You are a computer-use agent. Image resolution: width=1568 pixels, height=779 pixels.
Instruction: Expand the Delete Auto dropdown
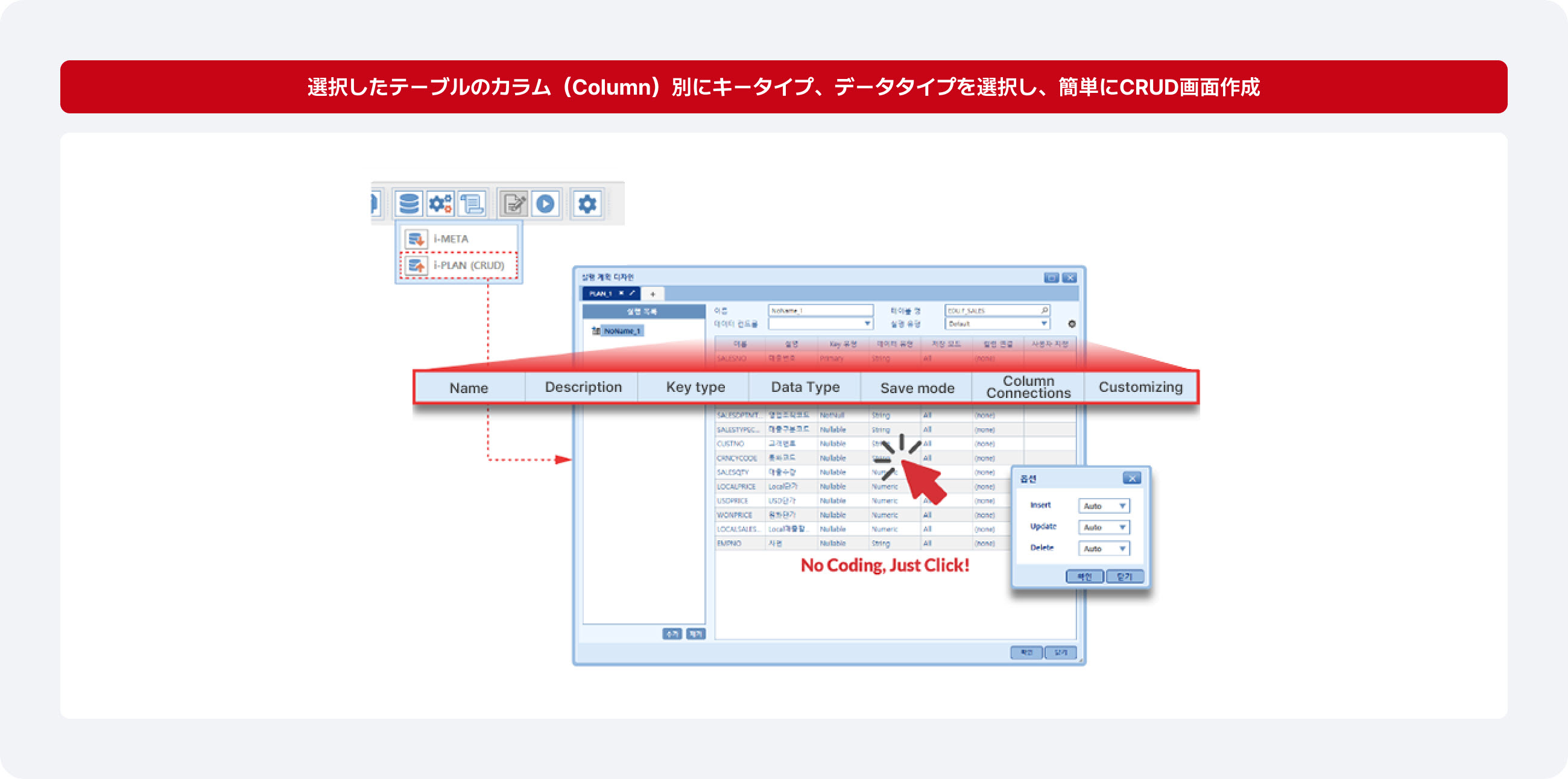click(x=1104, y=548)
